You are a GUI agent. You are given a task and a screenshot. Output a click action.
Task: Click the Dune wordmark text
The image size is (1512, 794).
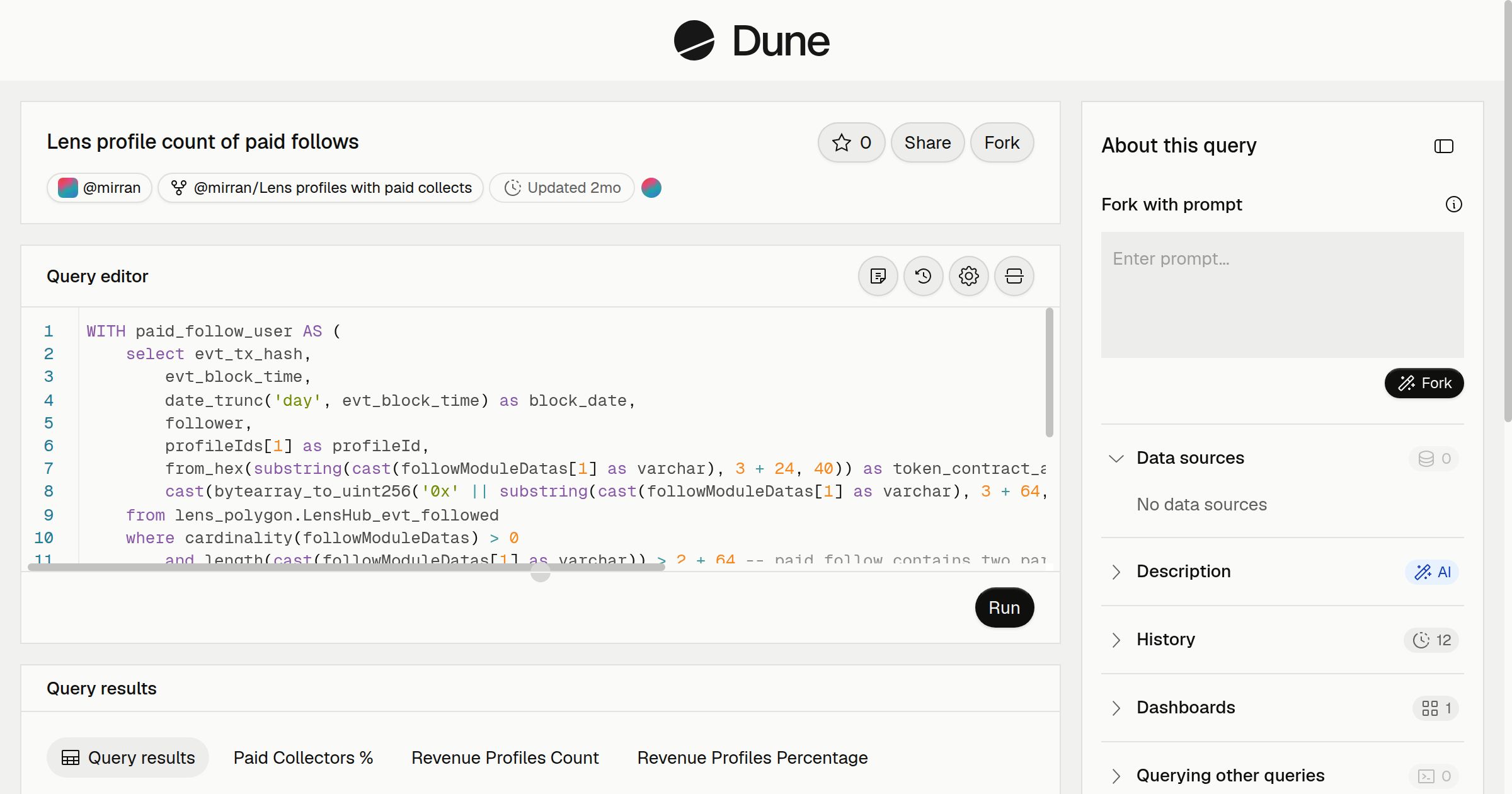[x=781, y=41]
